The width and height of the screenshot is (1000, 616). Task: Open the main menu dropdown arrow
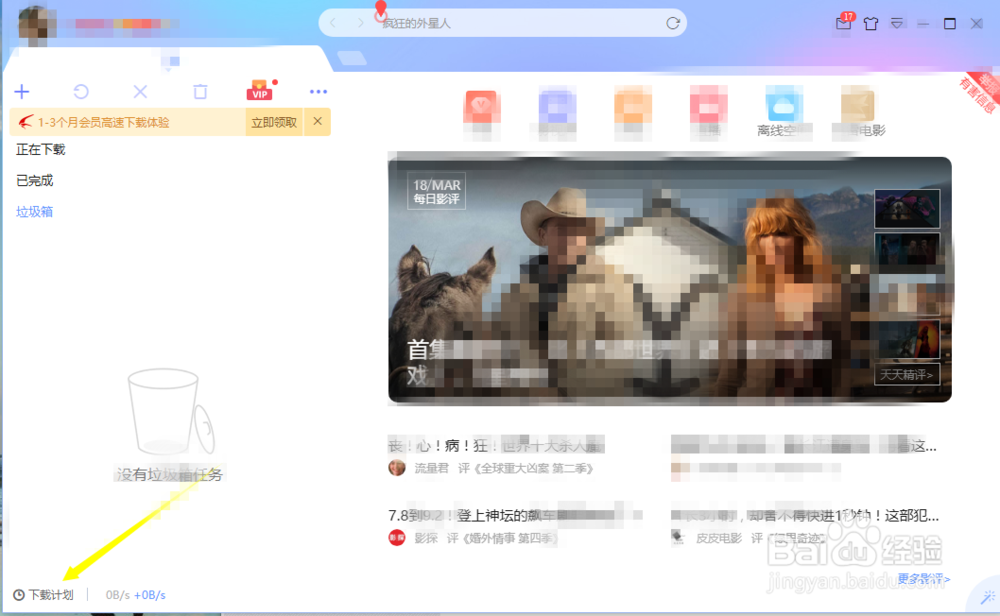point(898,22)
